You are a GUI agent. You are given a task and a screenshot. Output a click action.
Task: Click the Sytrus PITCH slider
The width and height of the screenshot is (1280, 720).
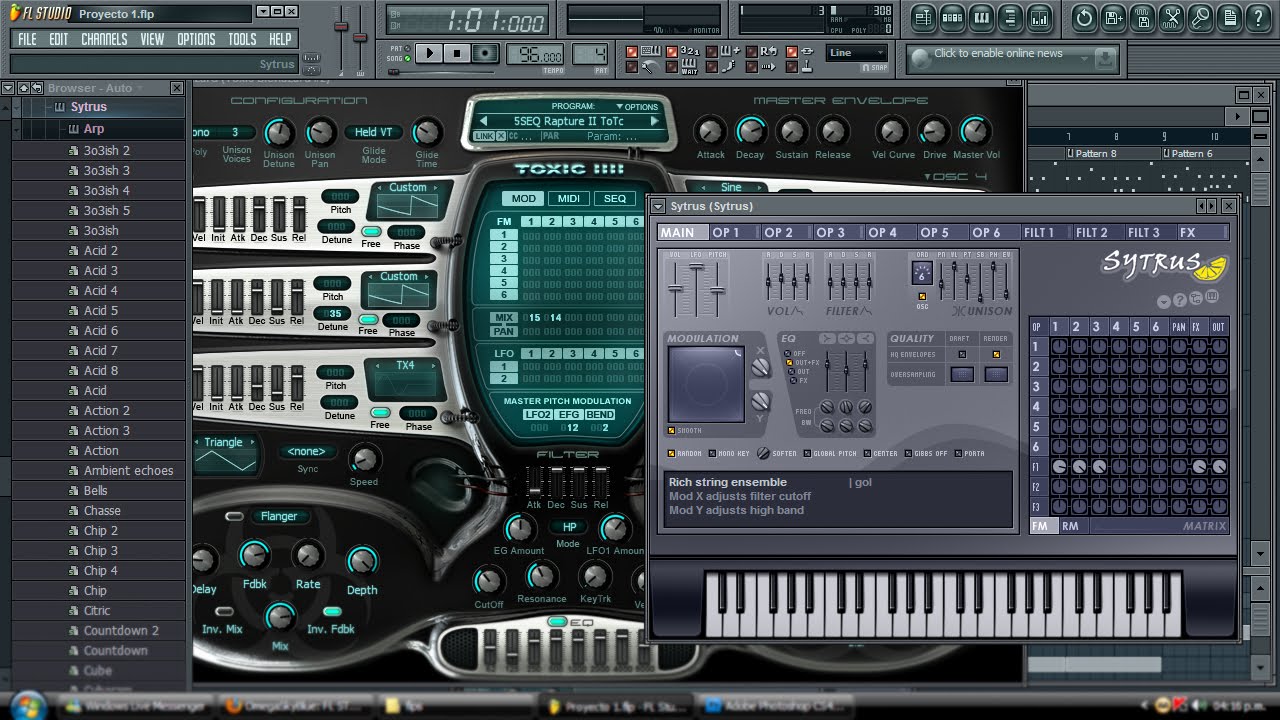pyautogui.click(x=717, y=290)
